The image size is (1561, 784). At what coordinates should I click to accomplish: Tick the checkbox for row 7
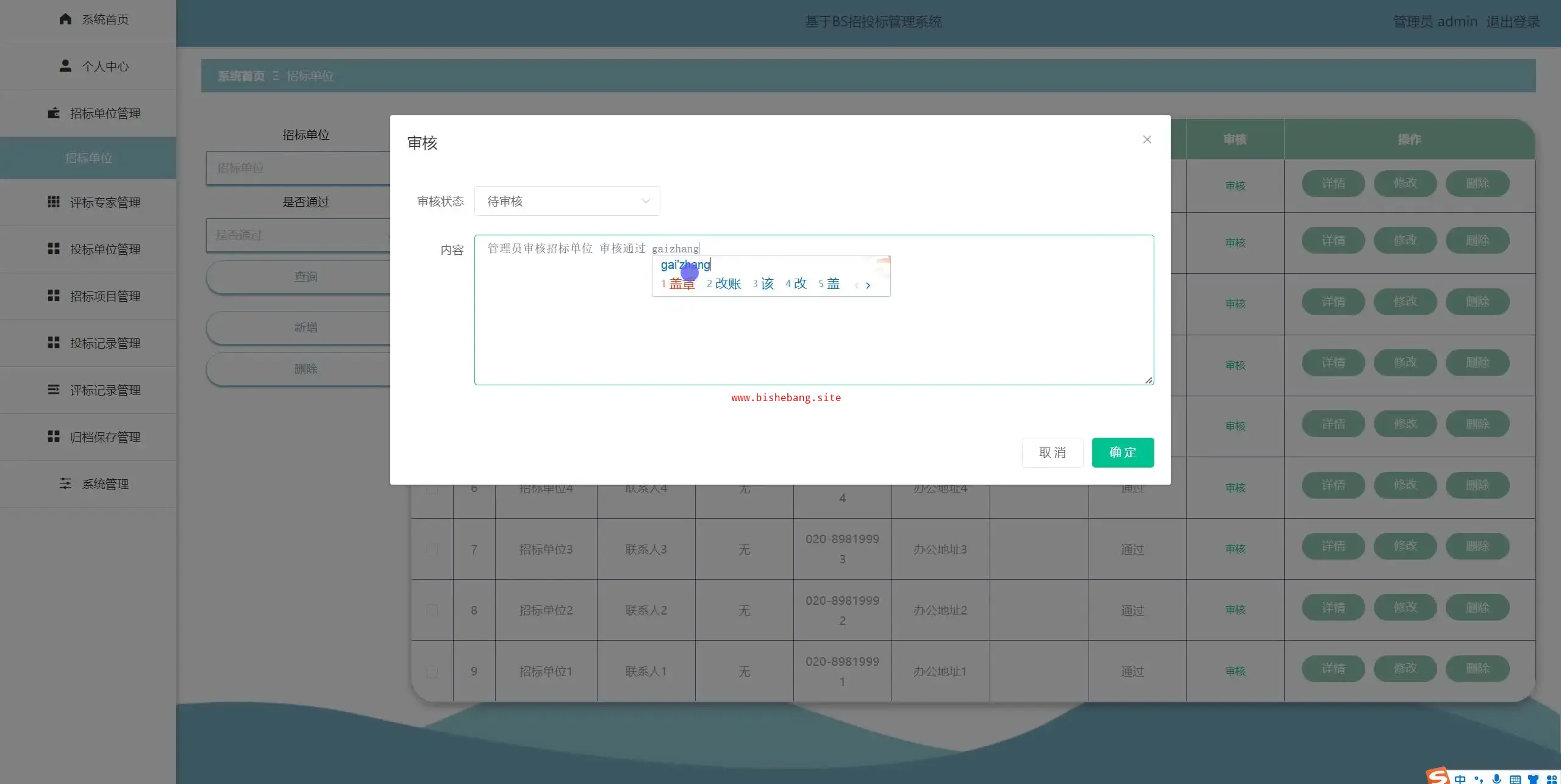(432, 549)
